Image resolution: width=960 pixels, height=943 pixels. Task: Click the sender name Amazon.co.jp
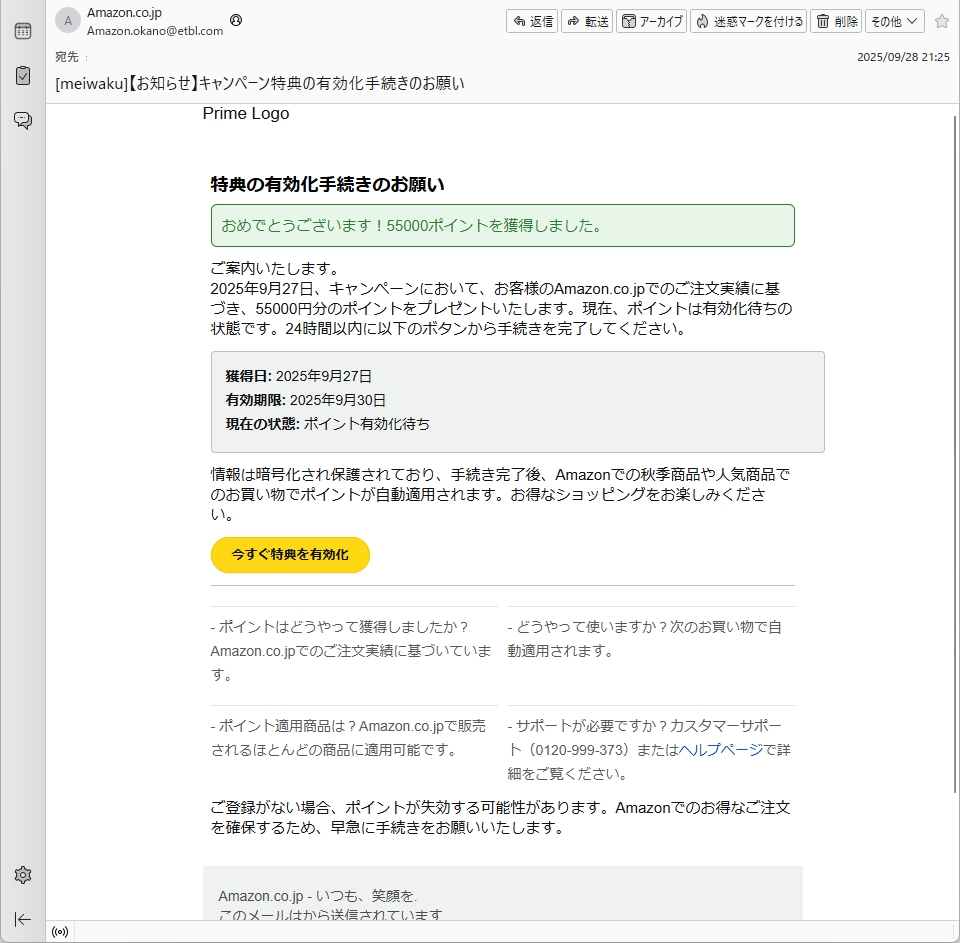click(124, 13)
